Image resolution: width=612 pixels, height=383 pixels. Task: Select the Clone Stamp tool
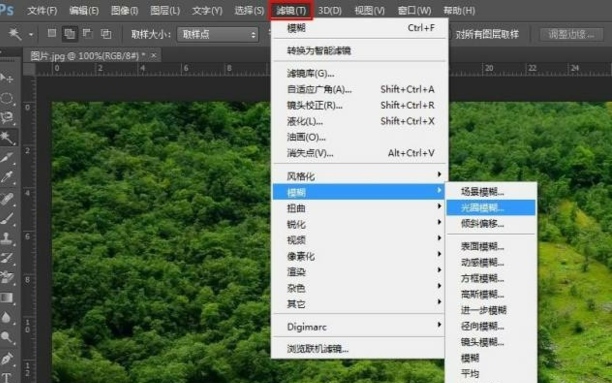7,238
